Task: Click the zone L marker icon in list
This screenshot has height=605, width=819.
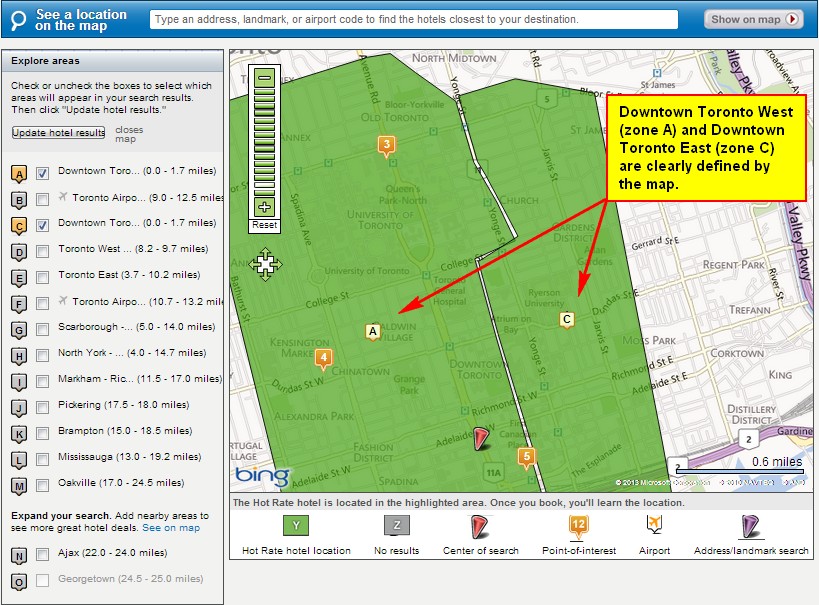Action: coord(19,460)
